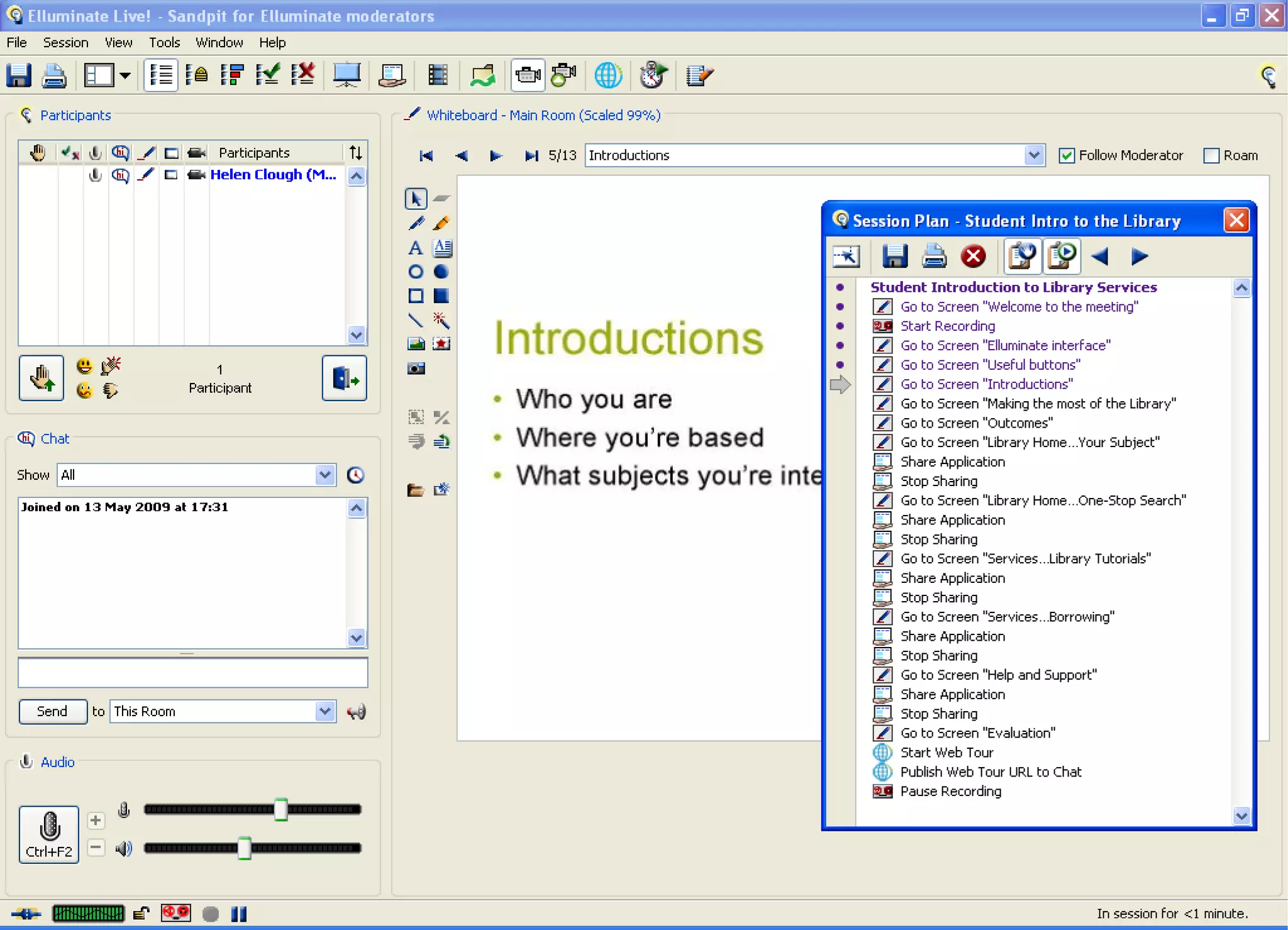Expand the Introductions screen dropdown
Image resolution: width=1288 pixels, height=930 pixels.
click(1034, 155)
